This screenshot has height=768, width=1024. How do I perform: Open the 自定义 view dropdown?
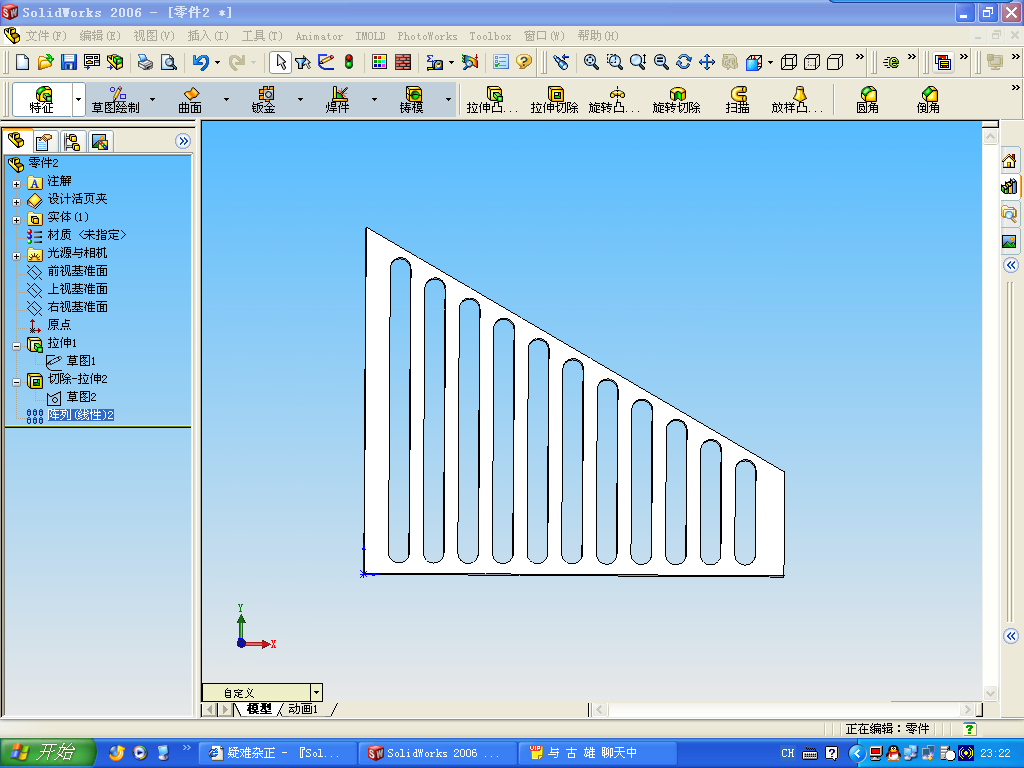pyautogui.click(x=316, y=691)
